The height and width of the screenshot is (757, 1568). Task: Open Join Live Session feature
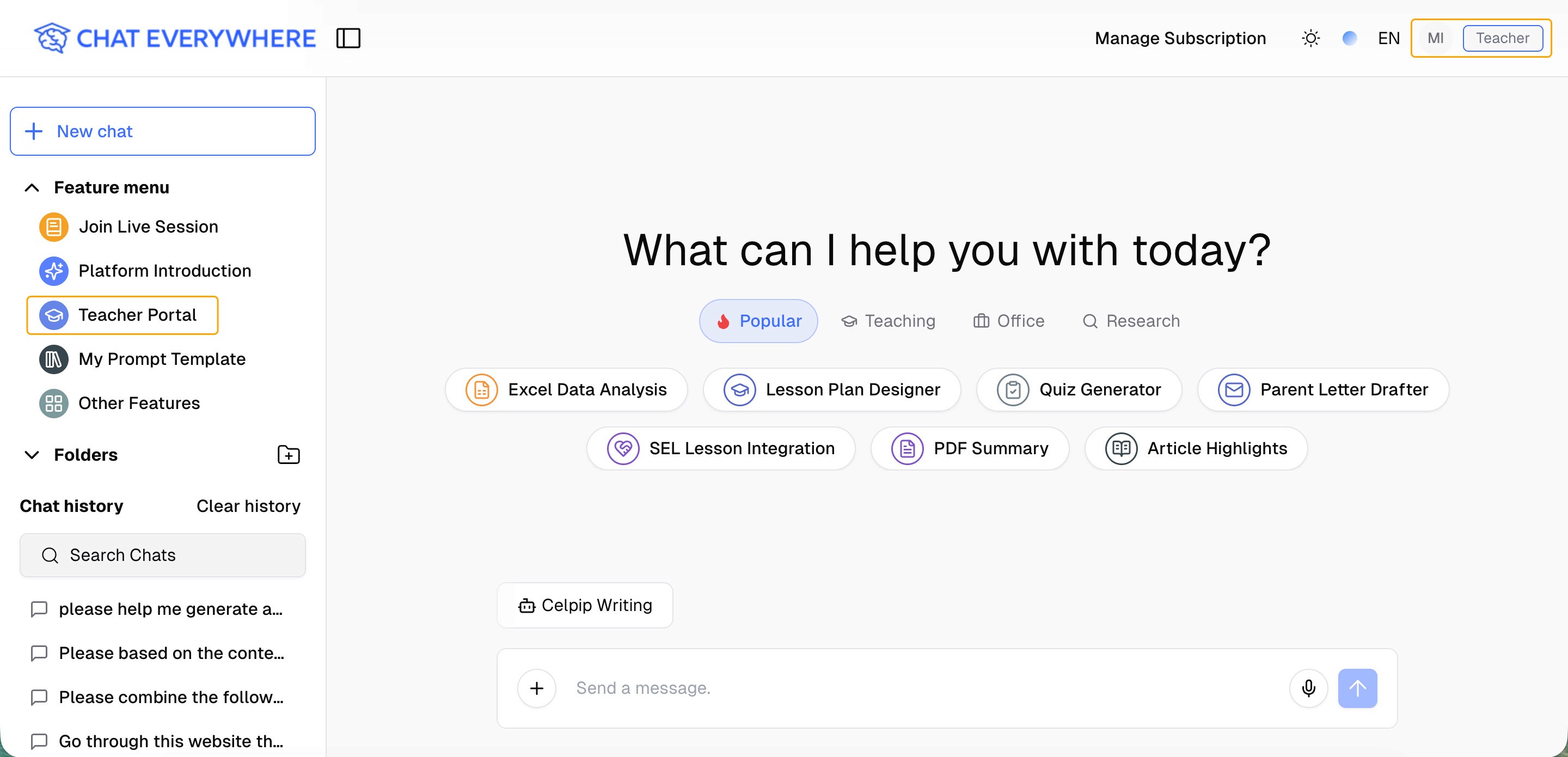click(x=148, y=227)
